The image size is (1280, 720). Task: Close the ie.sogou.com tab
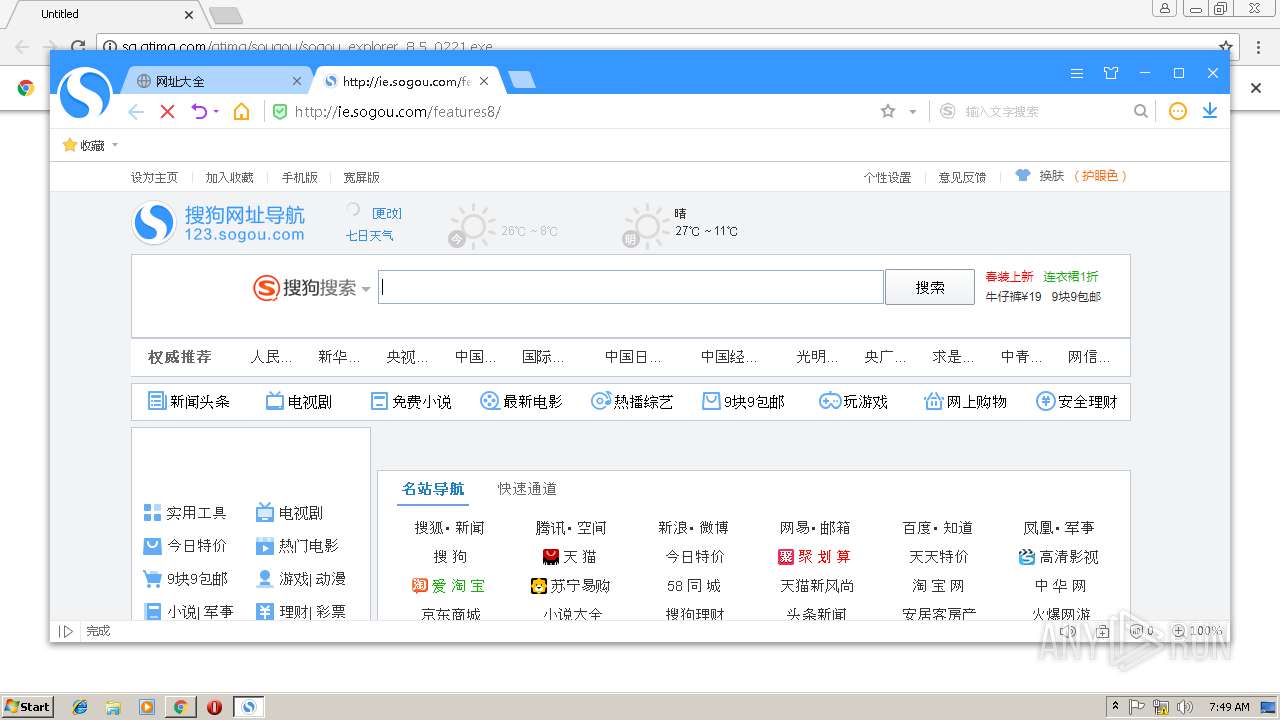coord(485,81)
